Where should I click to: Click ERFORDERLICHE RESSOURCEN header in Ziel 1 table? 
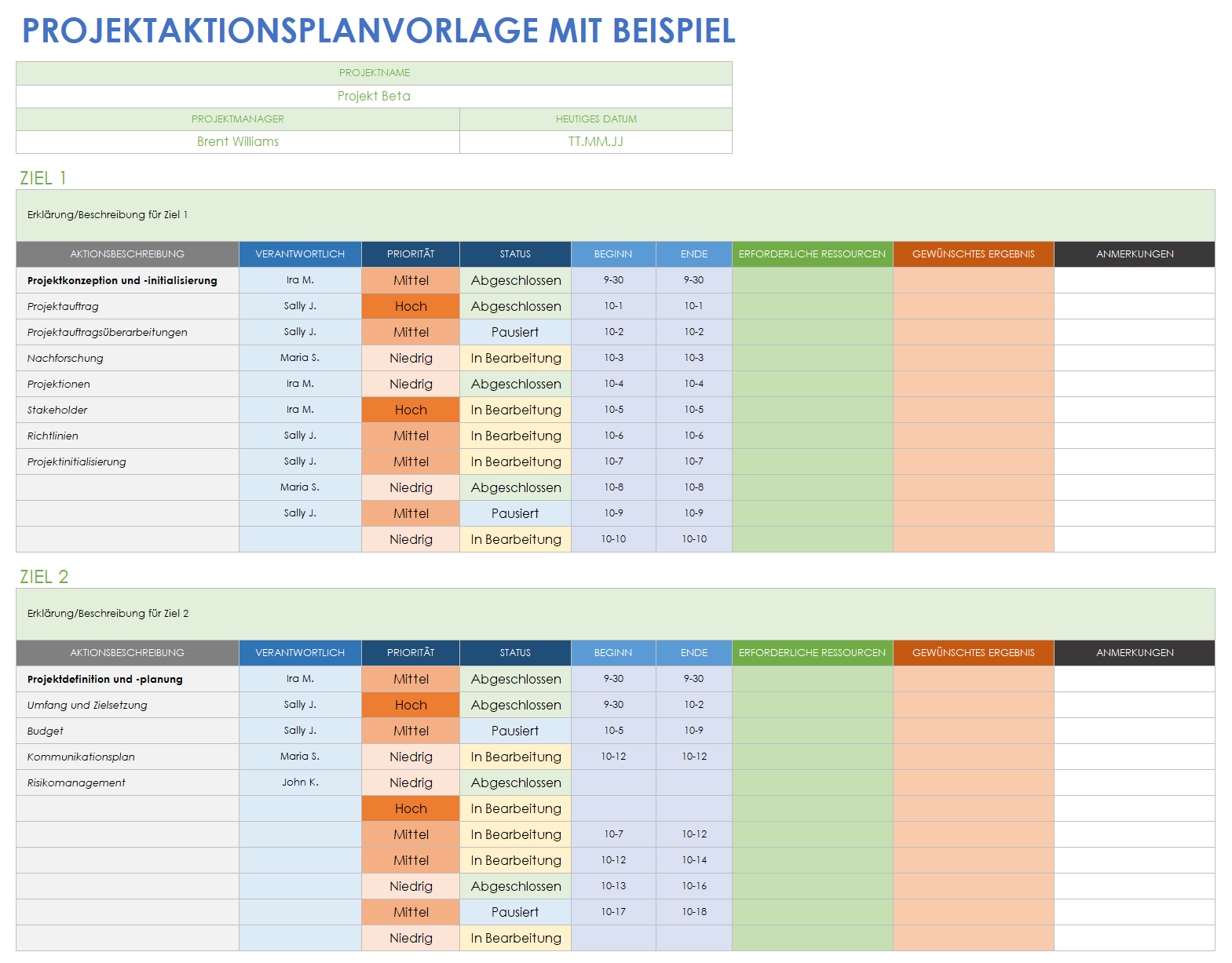pos(812,254)
